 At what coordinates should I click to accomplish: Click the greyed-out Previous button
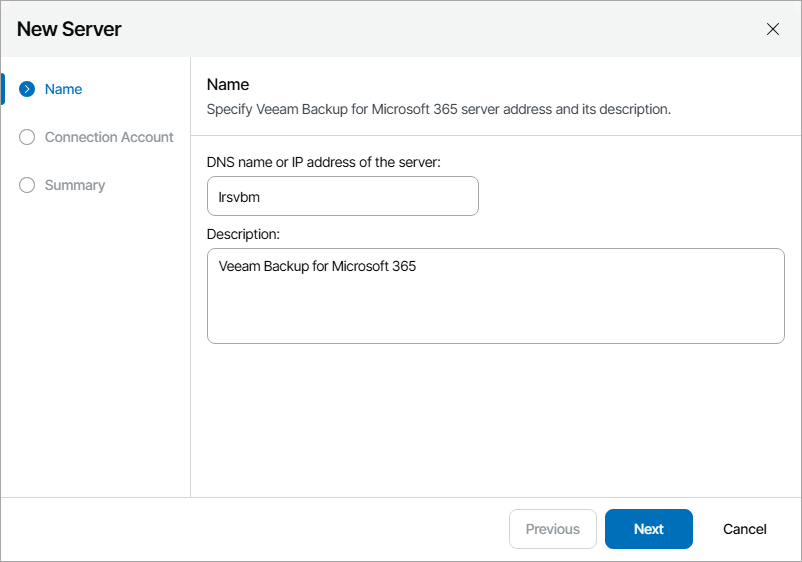tap(553, 529)
